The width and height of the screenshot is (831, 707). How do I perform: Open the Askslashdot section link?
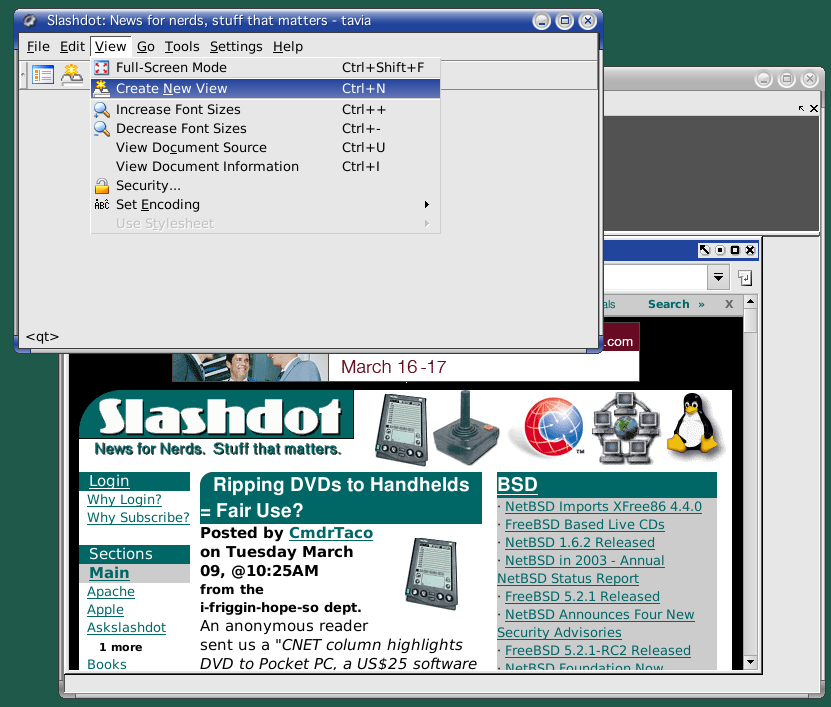point(127,628)
